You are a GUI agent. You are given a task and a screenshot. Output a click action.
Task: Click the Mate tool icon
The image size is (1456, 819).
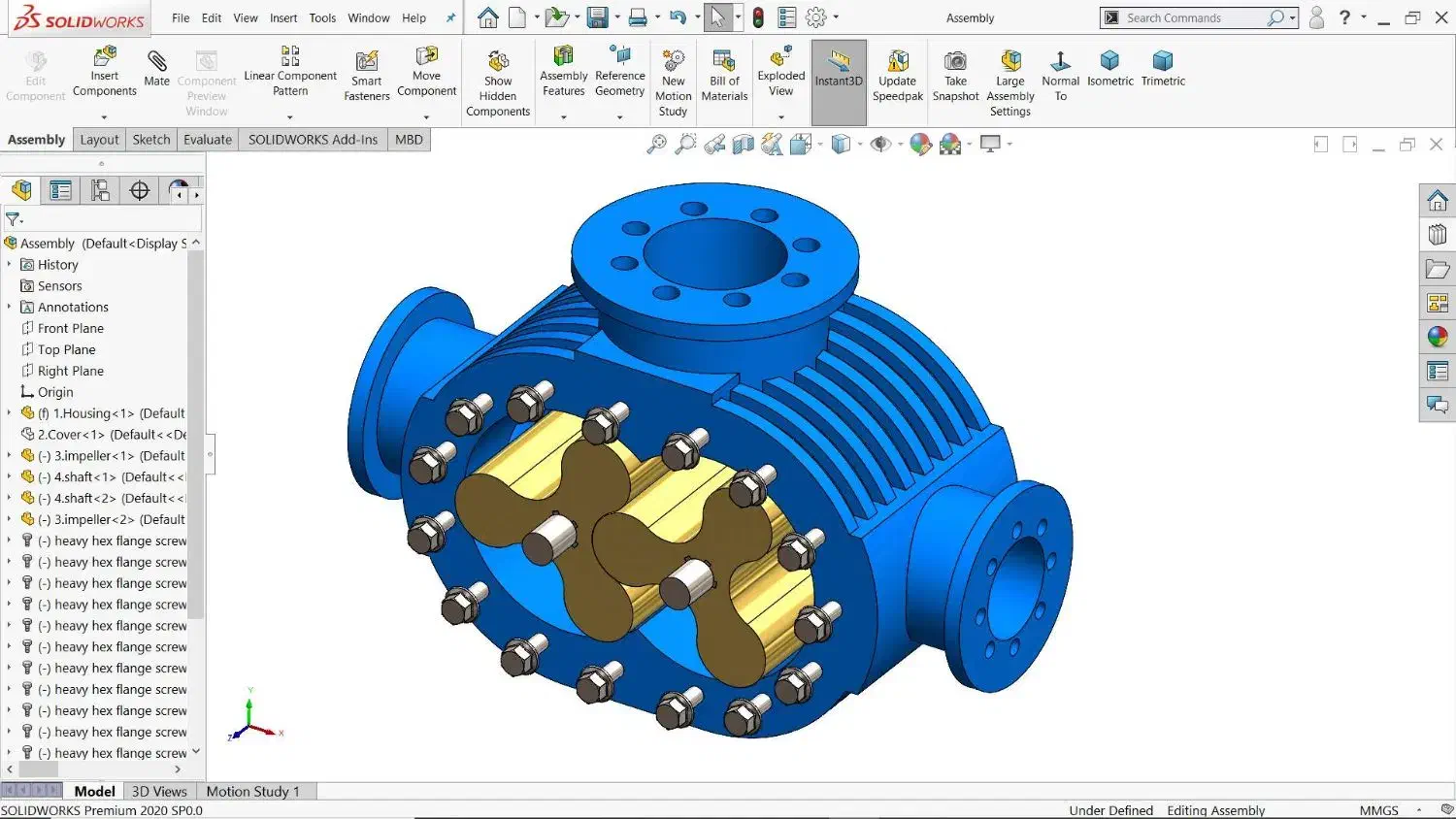[156, 63]
